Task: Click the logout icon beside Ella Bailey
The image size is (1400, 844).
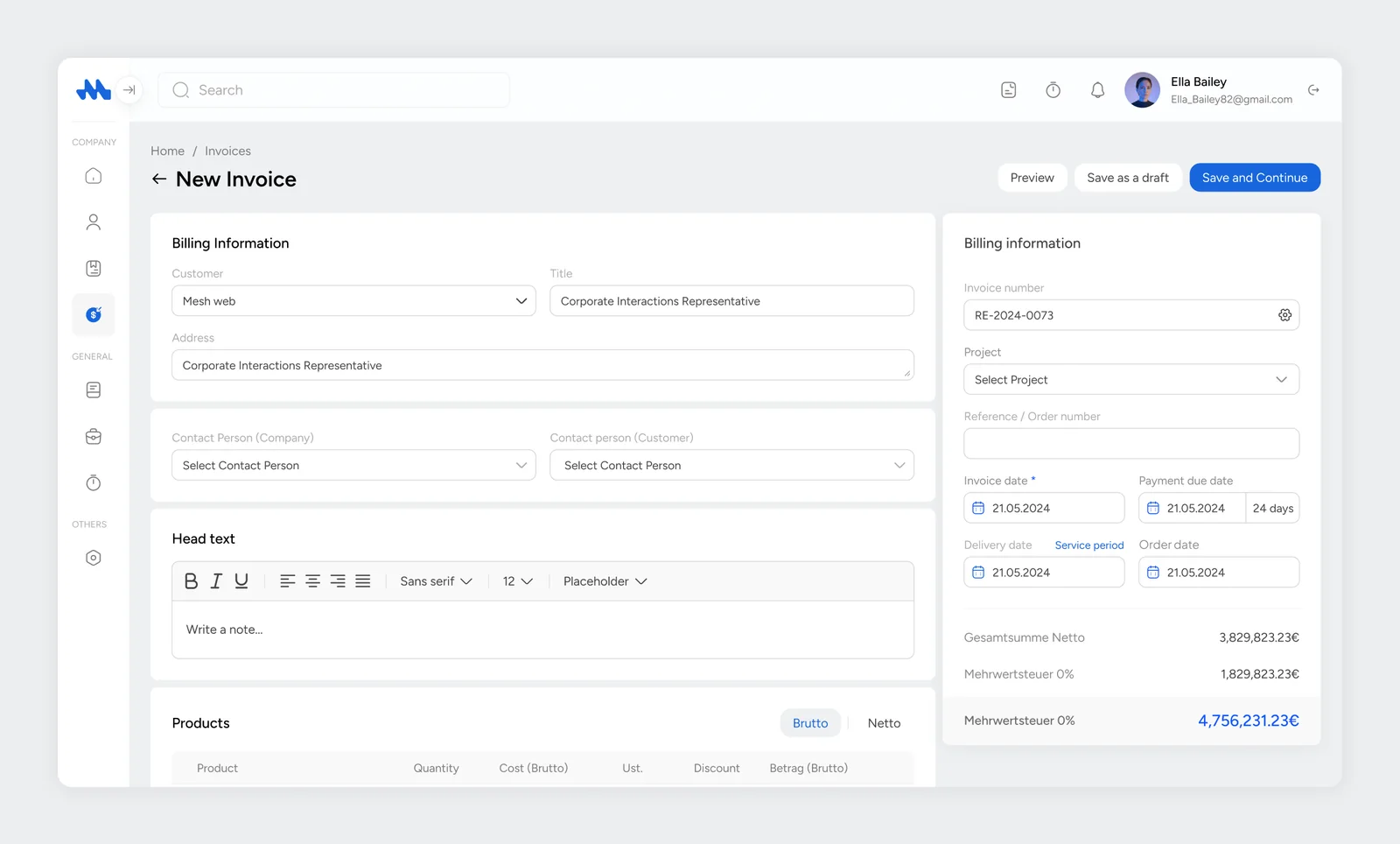Action: (1313, 90)
